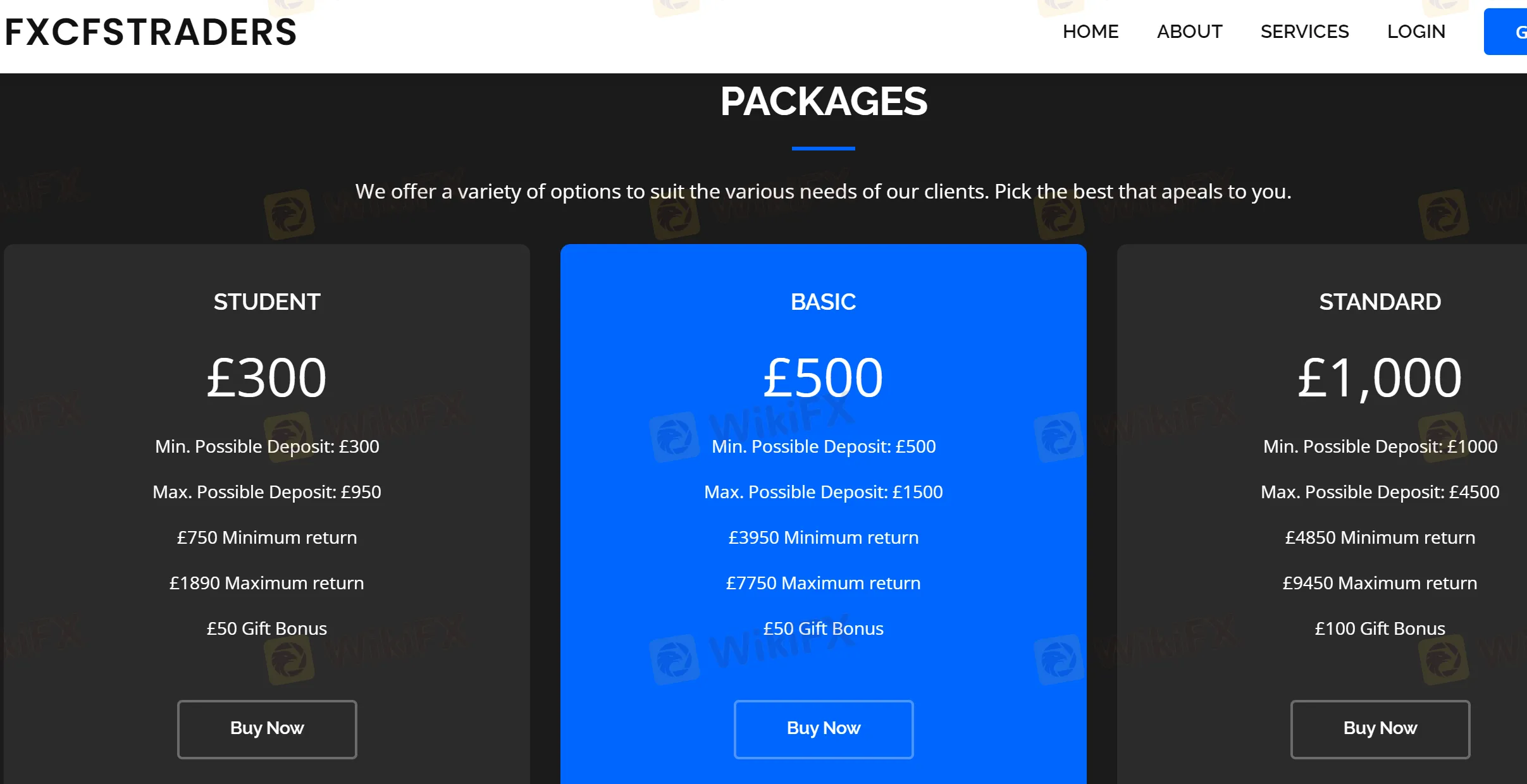Select the STANDARD package heading
1527x784 pixels.
click(1380, 302)
